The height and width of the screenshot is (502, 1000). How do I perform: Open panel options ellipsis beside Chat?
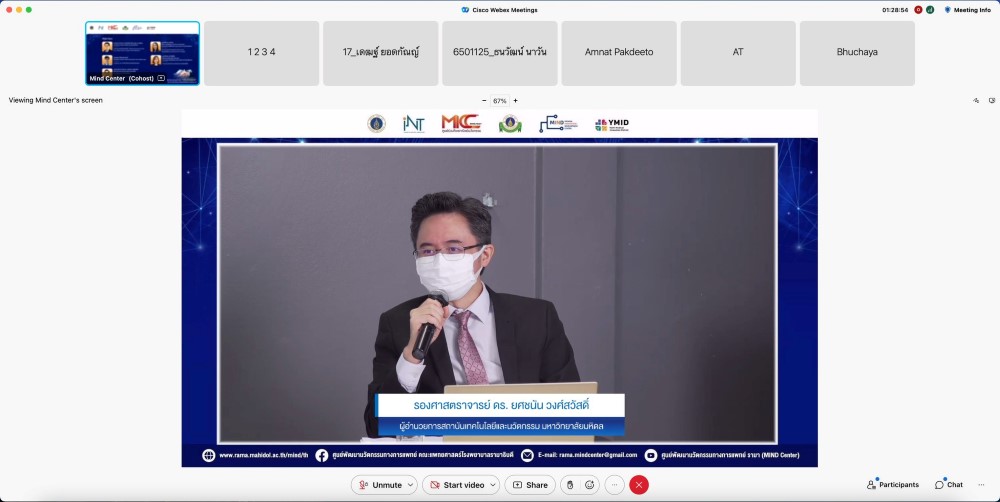pyautogui.click(x=980, y=485)
